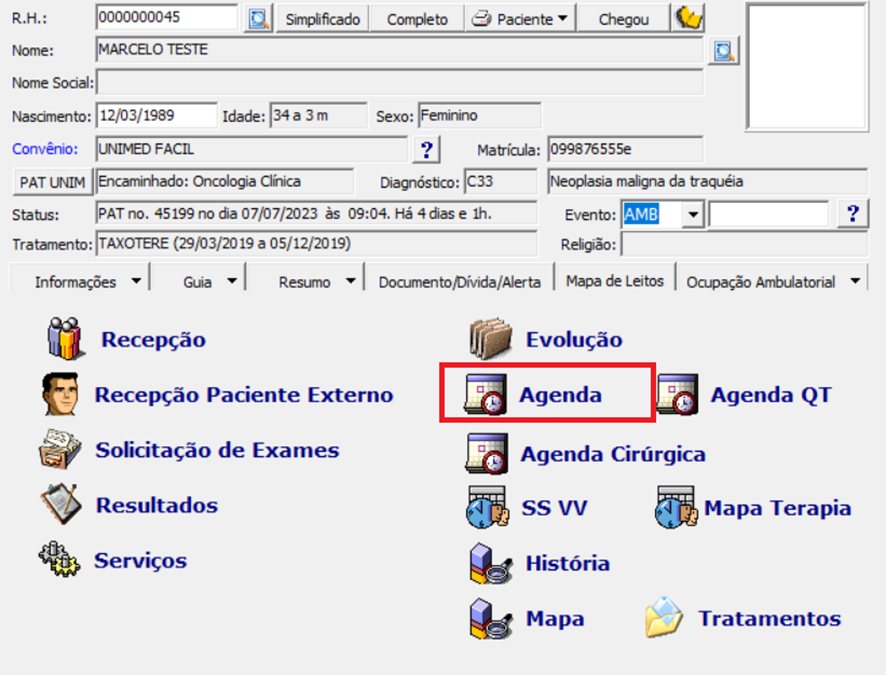The width and height of the screenshot is (886, 675).
Task: Click the Nascimento date field
Action: tap(157, 115)
